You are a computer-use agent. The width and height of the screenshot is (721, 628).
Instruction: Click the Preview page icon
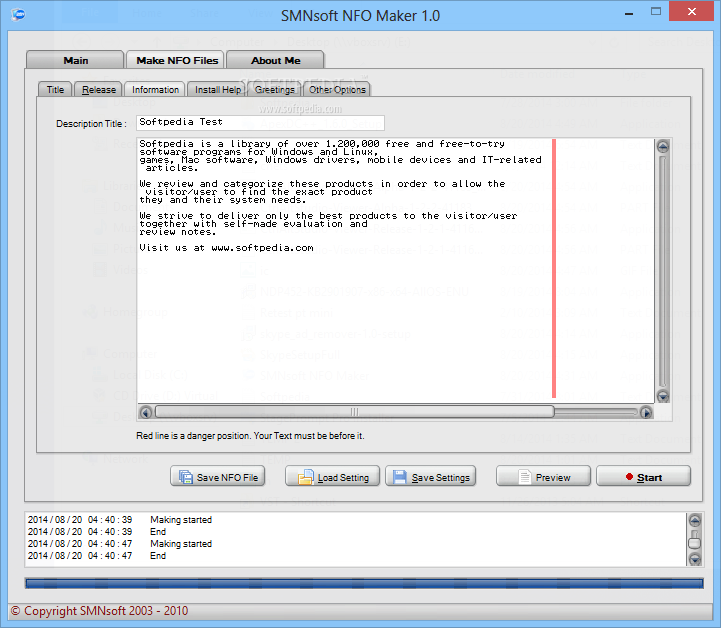524,477
